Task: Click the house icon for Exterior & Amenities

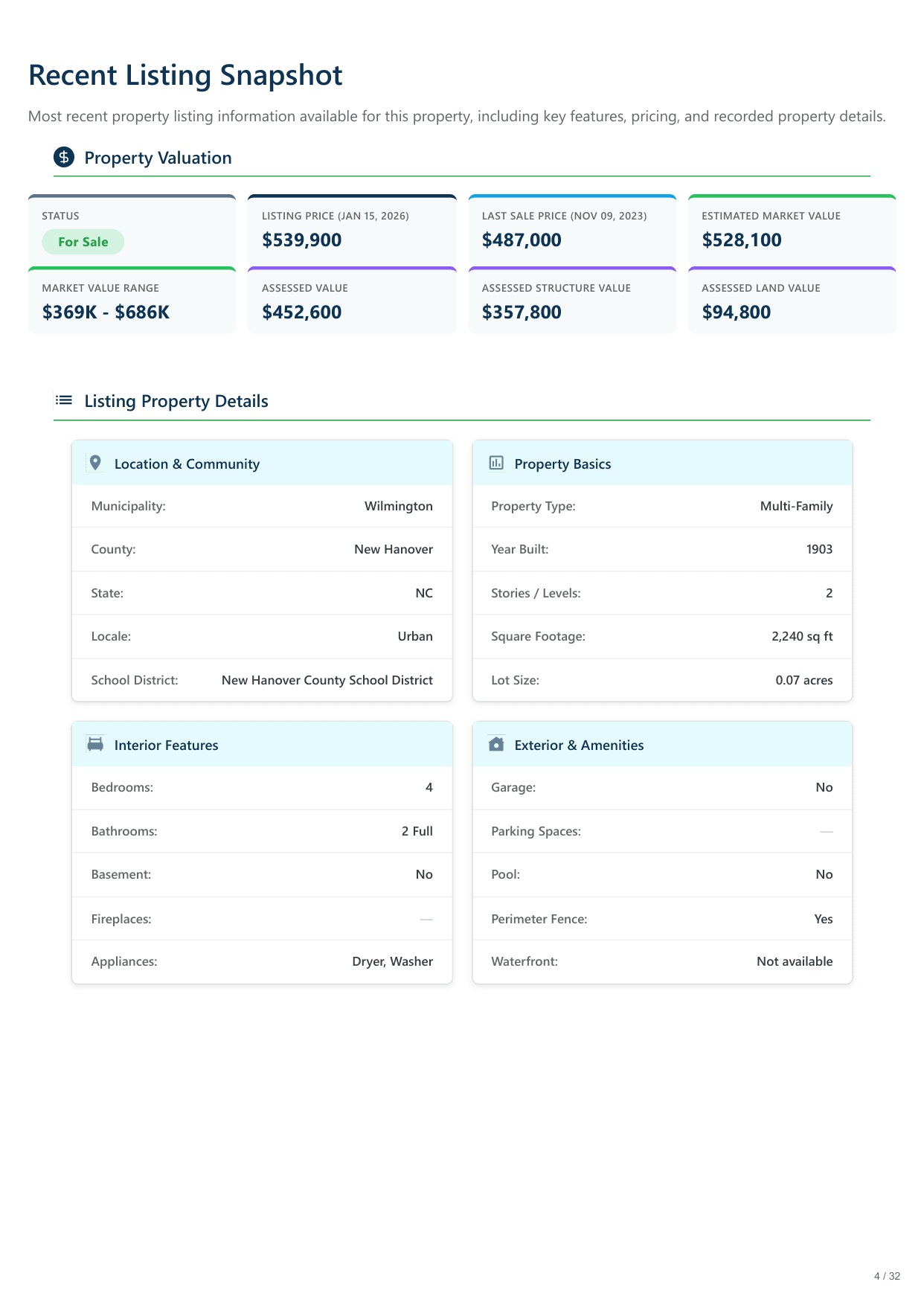Action: pos(496,744)
